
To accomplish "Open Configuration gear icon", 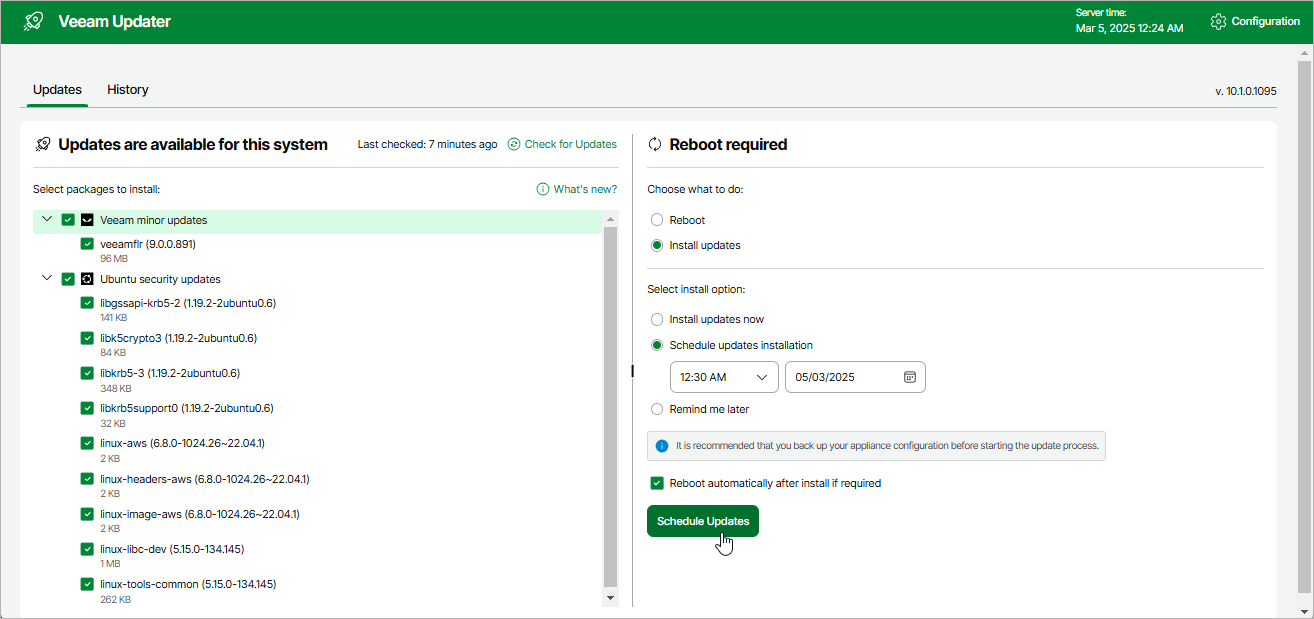I will coord(1217,21).
